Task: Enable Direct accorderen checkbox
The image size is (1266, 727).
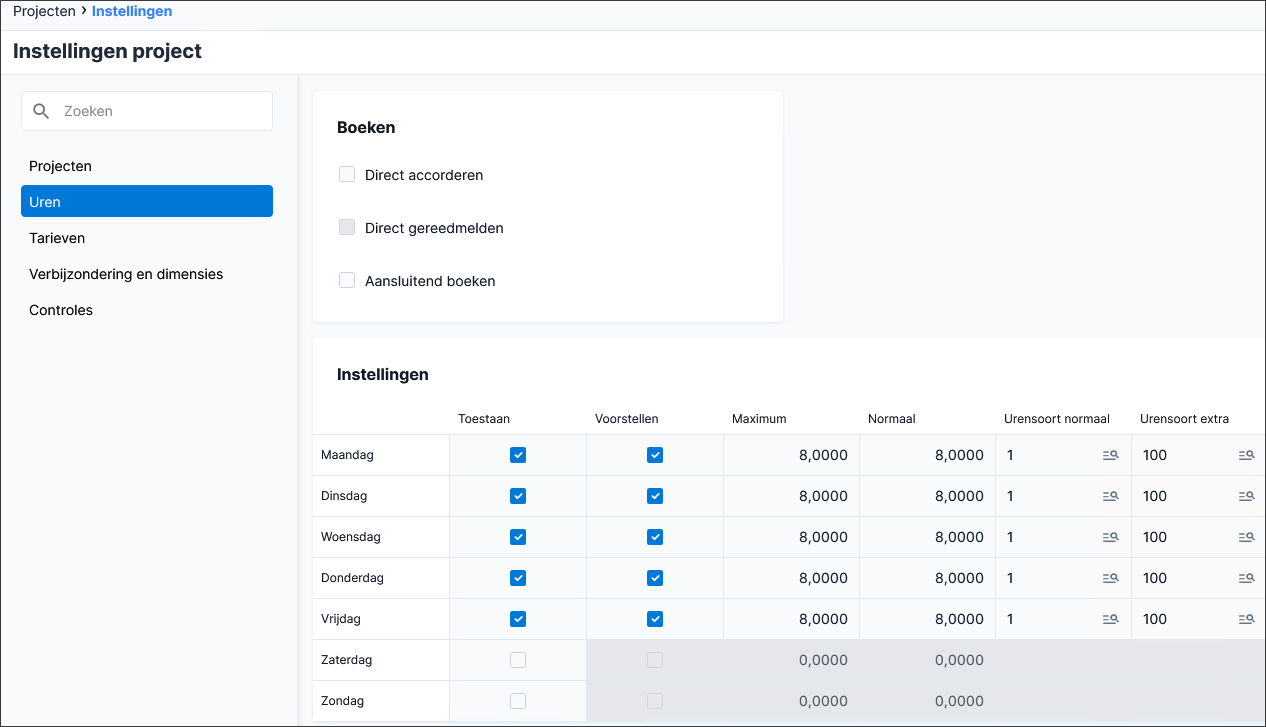Action: pyautogui.click(x=347, y=174)
